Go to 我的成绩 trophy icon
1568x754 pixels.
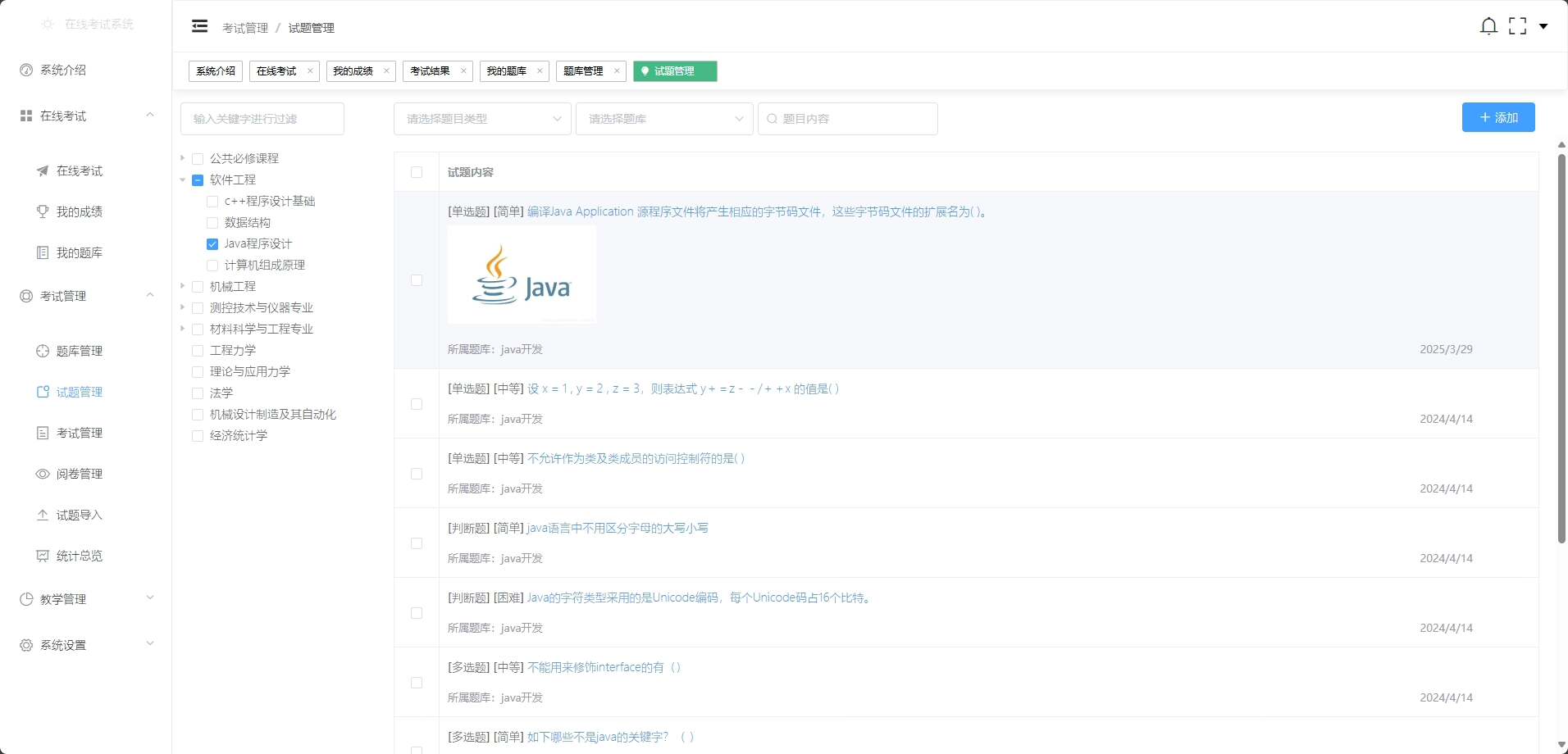coord(43,211)
